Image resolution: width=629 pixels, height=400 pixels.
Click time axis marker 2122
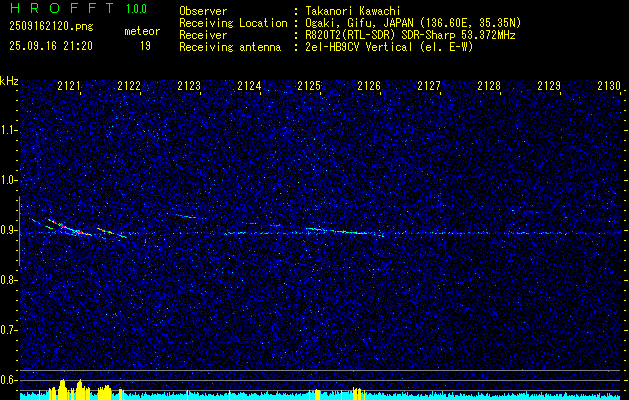tap(129, 86)
